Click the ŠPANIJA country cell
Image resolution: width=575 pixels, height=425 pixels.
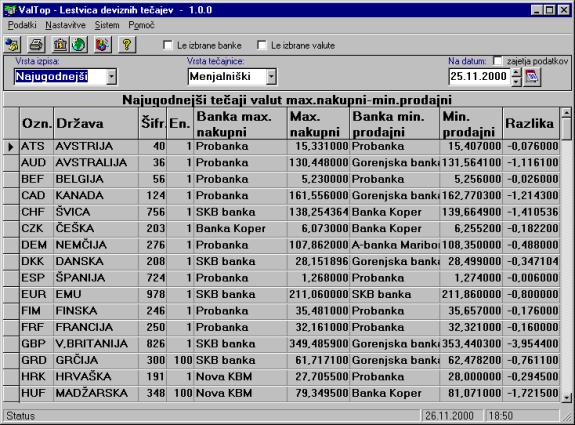pos(96,278)
